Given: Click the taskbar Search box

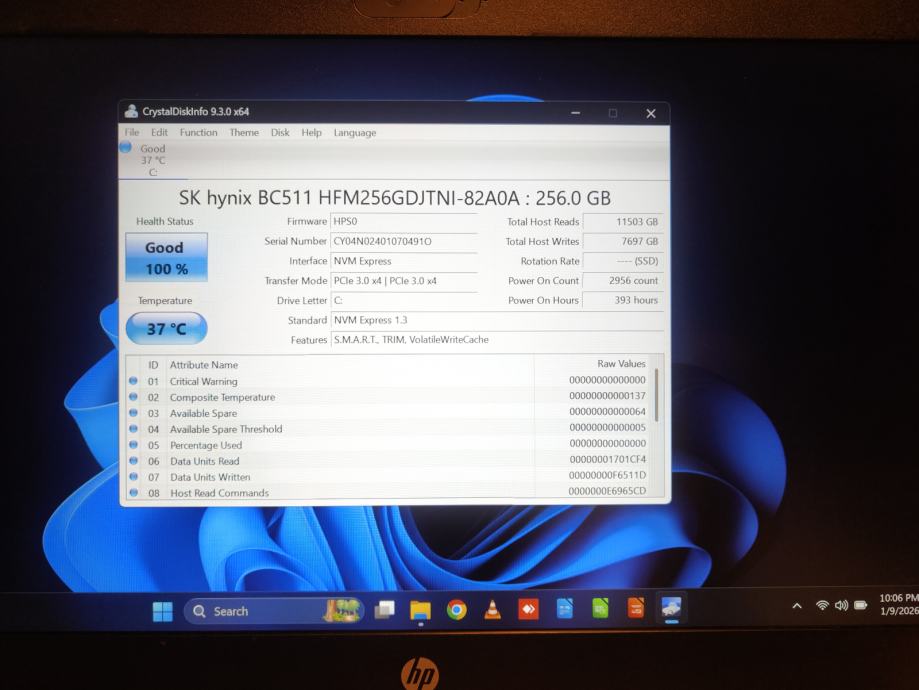Looking at the screenshot, I should [274, 611].
